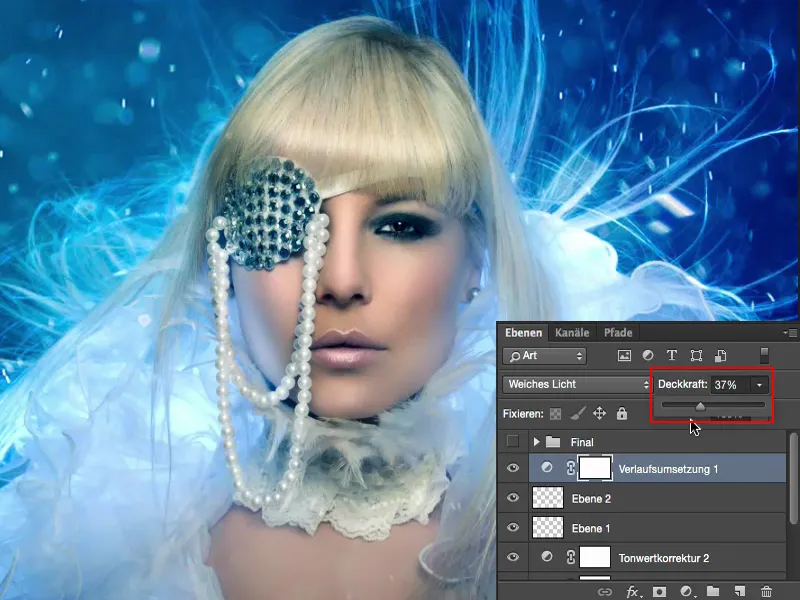Filter for shape layers icon
Viewport: 800px width, 600px height.
[696, 356]
